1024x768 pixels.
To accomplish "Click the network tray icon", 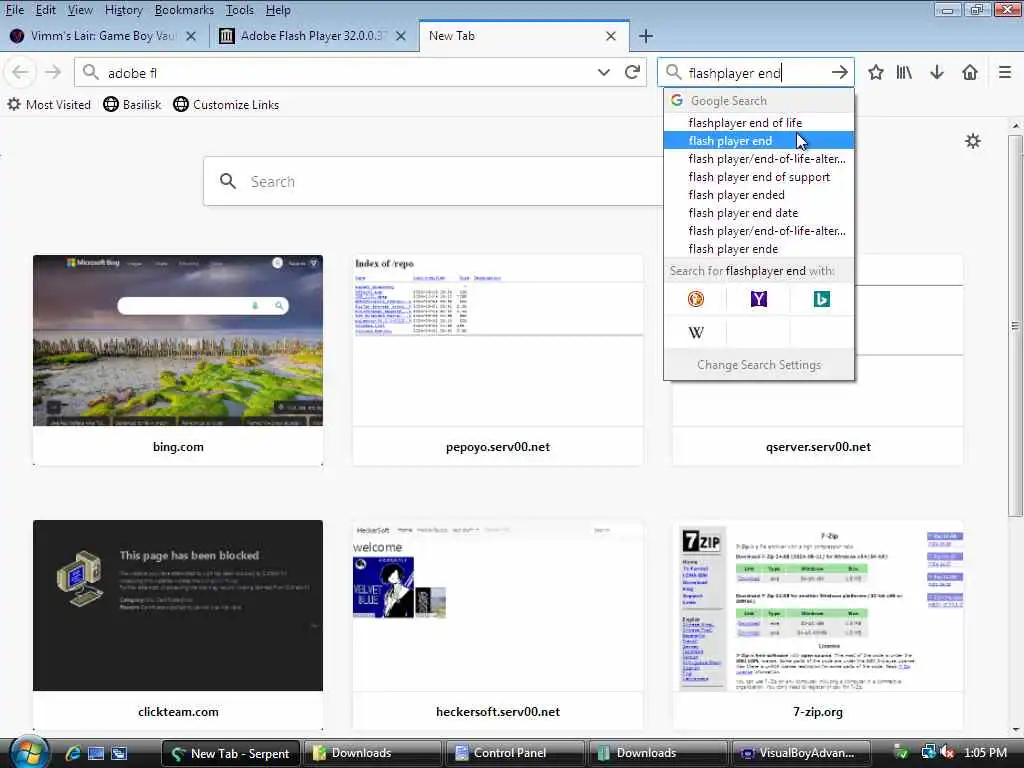I will [928, 752].
